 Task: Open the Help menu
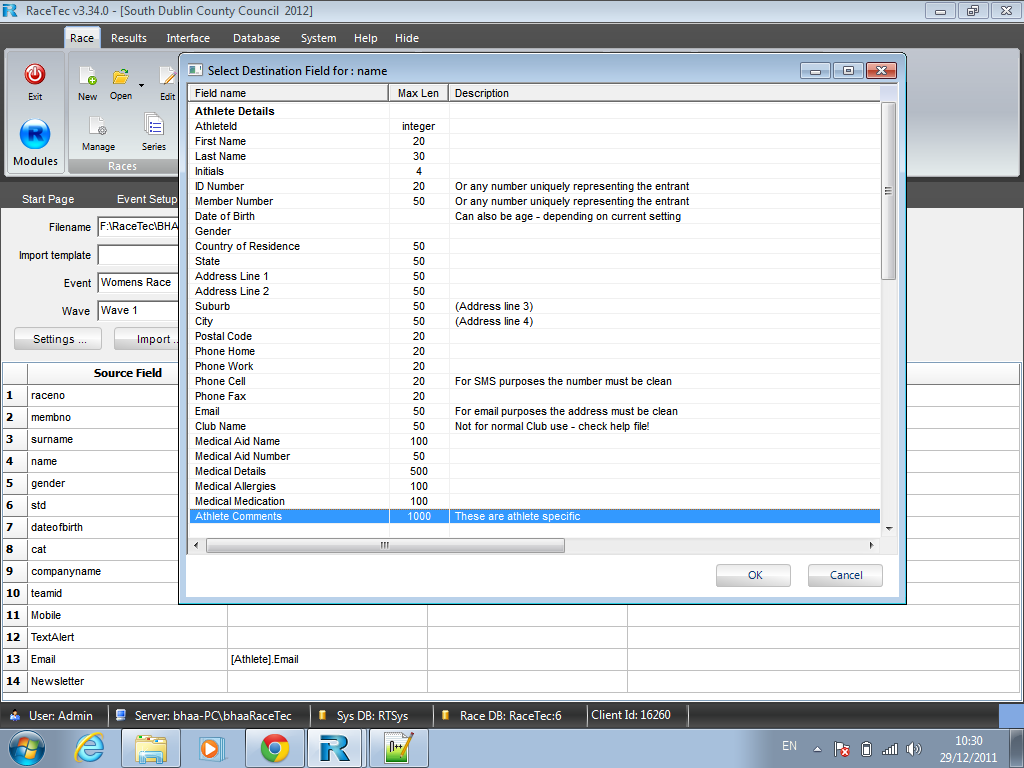(366, 38)
